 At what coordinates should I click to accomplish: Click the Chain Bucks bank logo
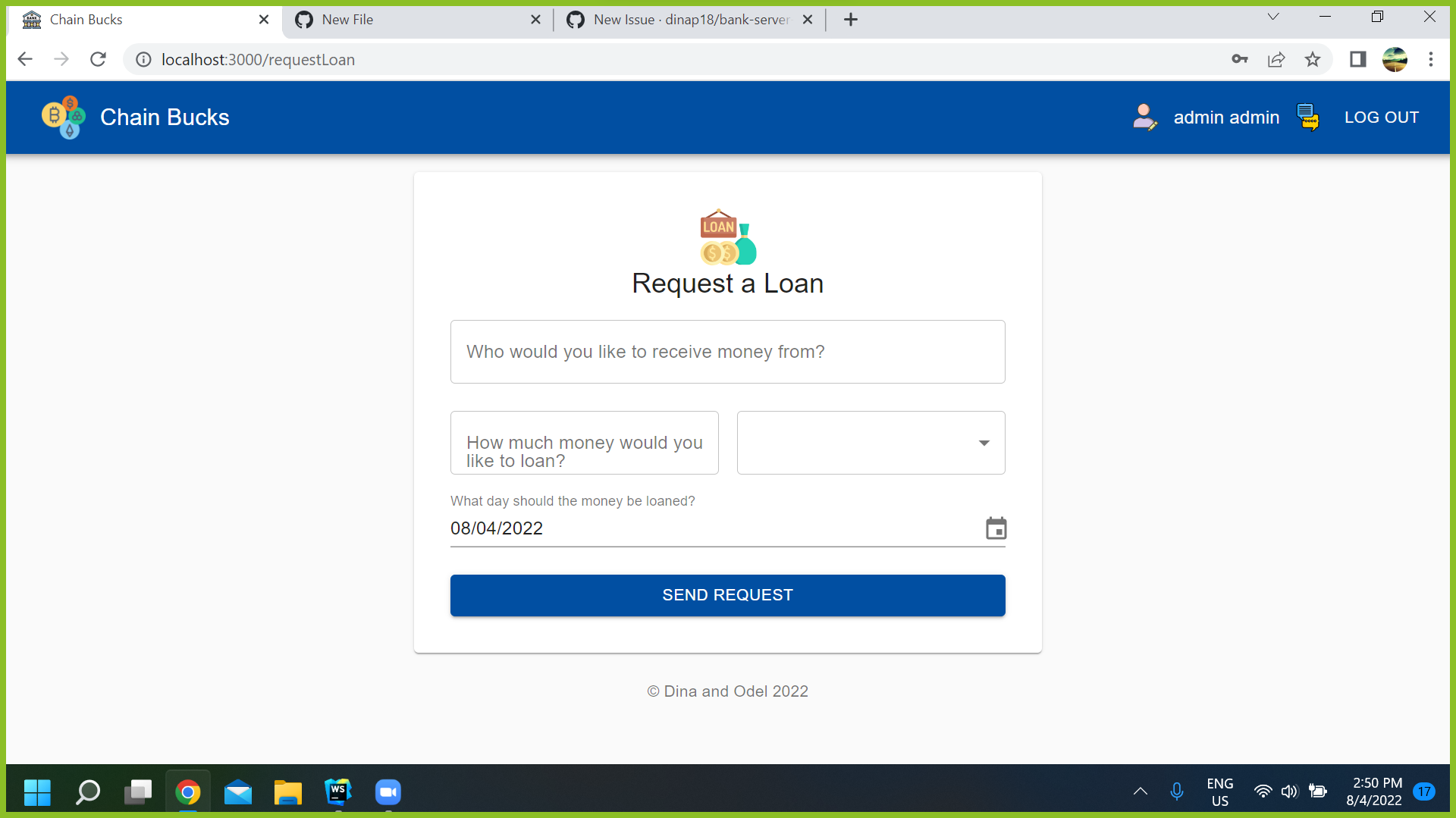[x=63, y=117]
